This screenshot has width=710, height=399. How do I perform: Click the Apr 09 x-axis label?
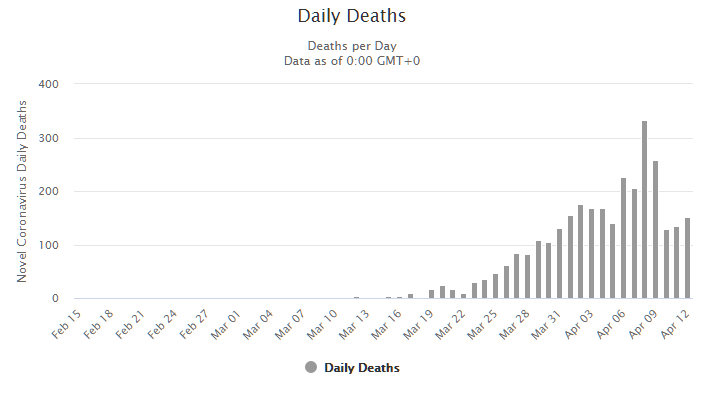tap(643, 324)
